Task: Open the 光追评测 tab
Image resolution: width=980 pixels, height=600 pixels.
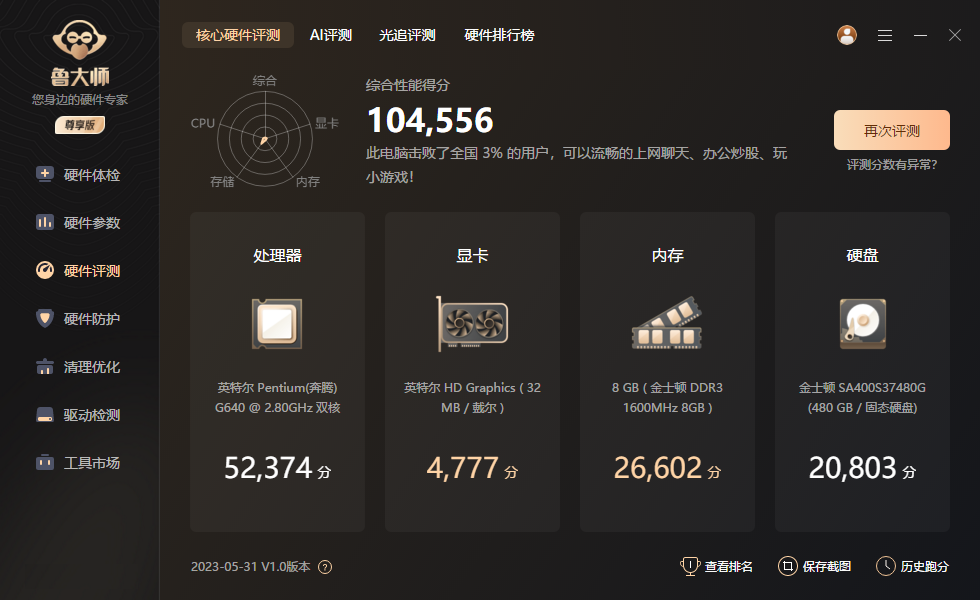Action: point(410,34)
